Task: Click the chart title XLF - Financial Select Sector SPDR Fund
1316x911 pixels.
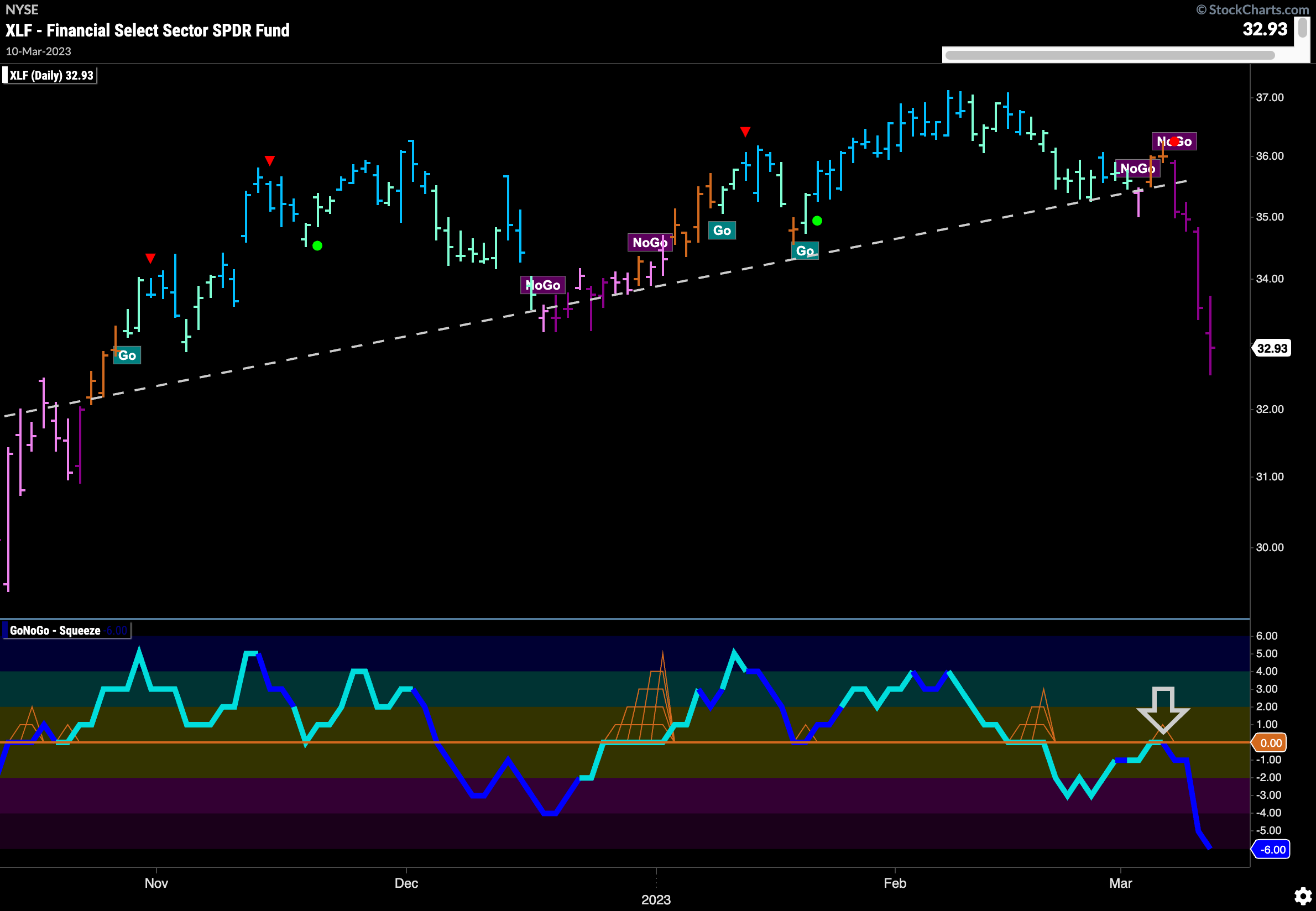Action: point(147,30)
